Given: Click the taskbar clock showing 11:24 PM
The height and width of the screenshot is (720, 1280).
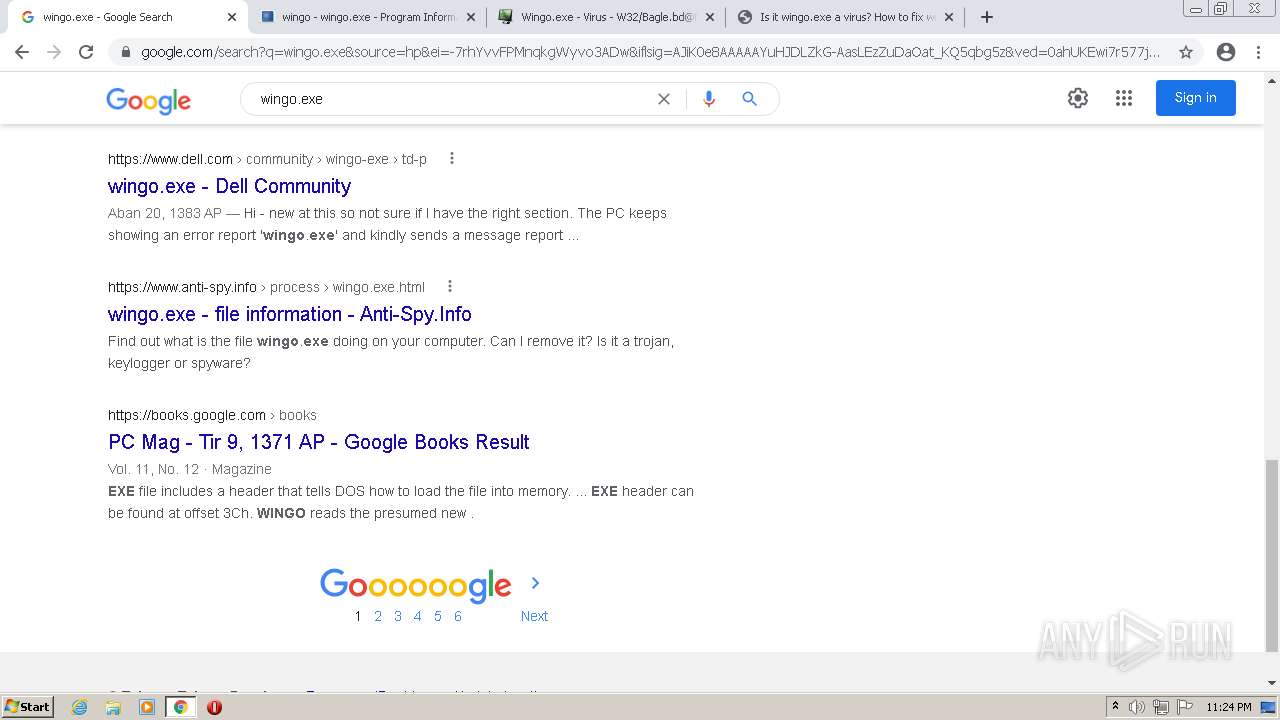Looking at the screenshot, I should 1229,707.
